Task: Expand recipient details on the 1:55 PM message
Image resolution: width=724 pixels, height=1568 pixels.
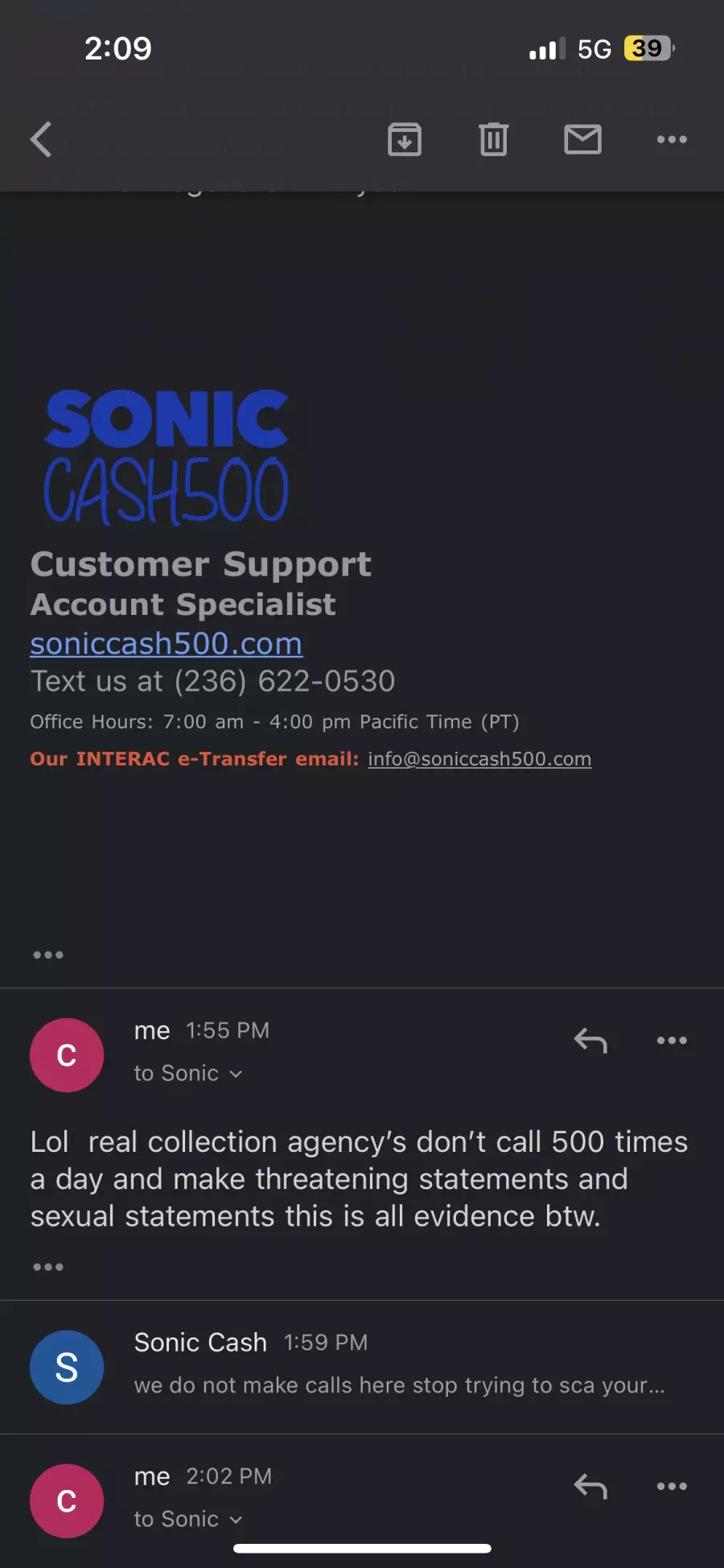Action: [x=188, y=1073]
